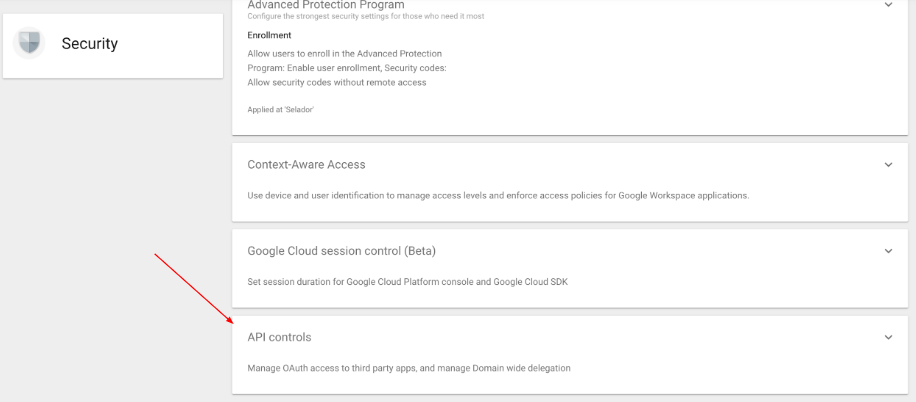The image size is (916, 402).
Task: Click "Allow users to enroll" text line
Action: (x=345, y=54)
